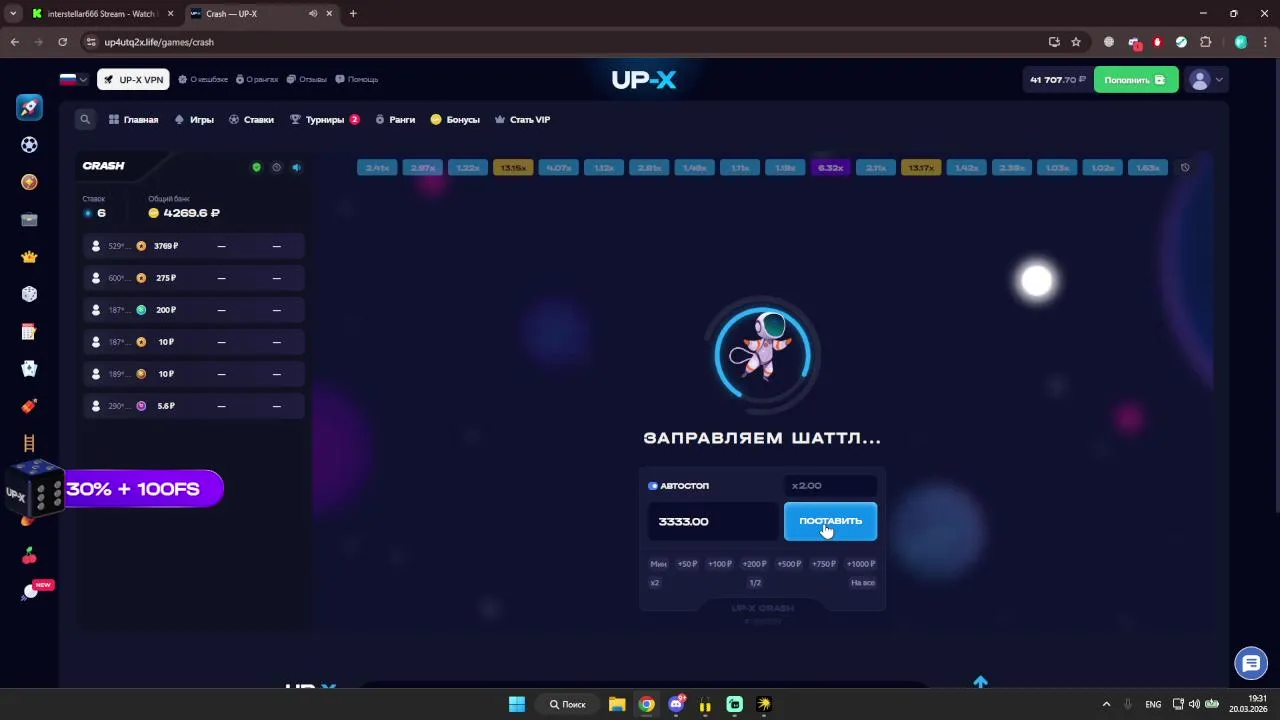Click the site search magnifier icon
The image size is (1280, 720).
coord(85,119)
